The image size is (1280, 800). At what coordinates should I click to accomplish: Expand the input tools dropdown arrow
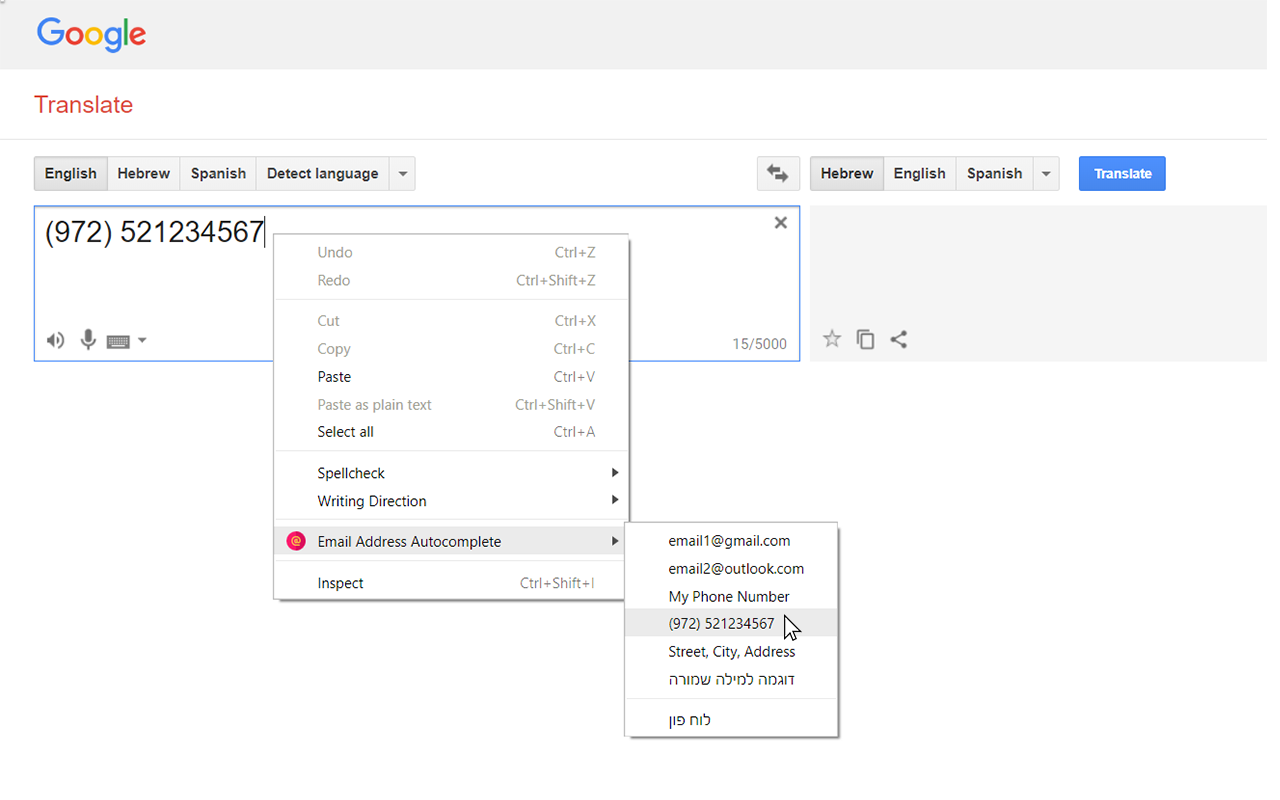[x=142, y=340]
